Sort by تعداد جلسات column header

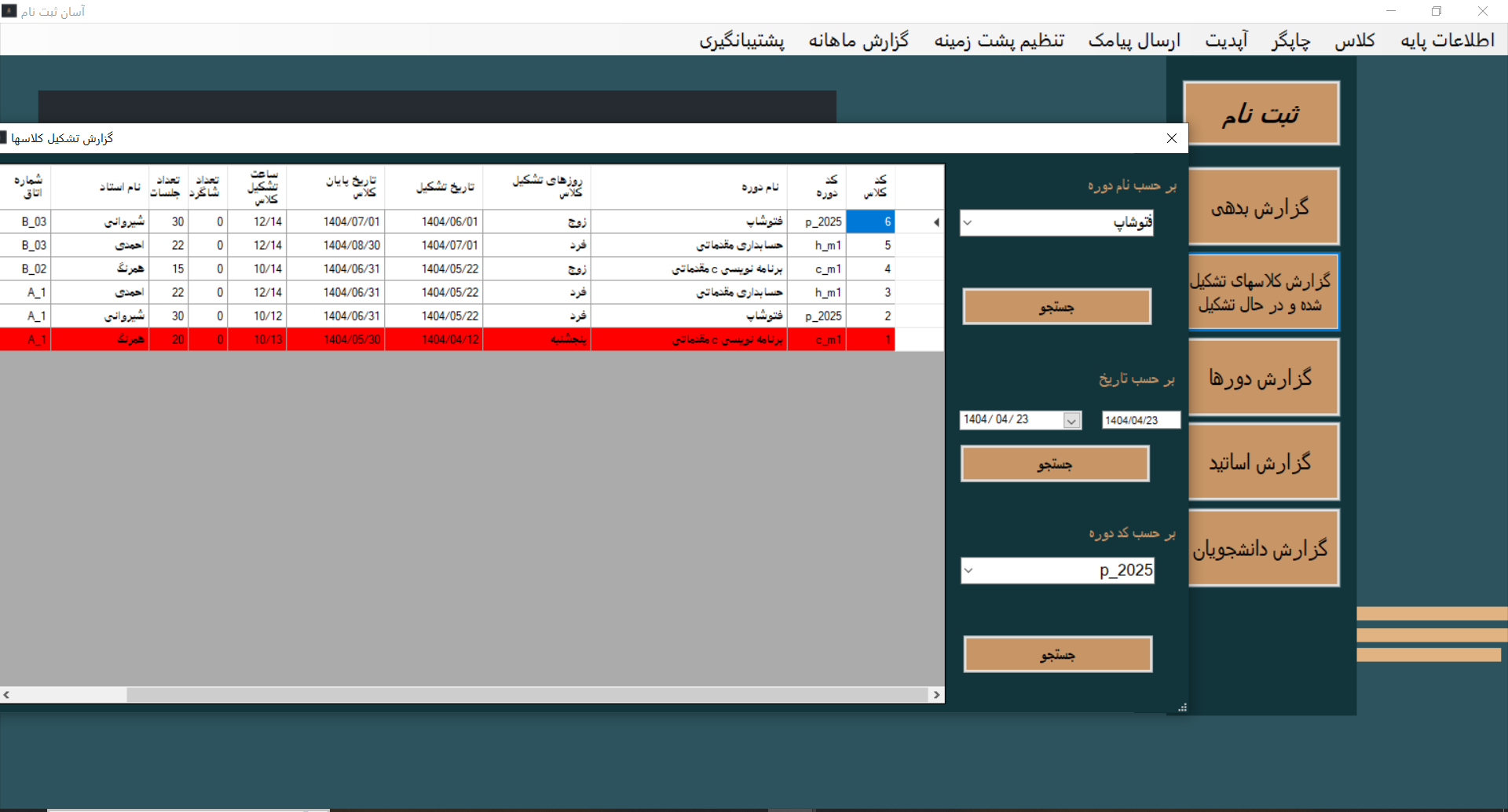(x=169, y=187)
